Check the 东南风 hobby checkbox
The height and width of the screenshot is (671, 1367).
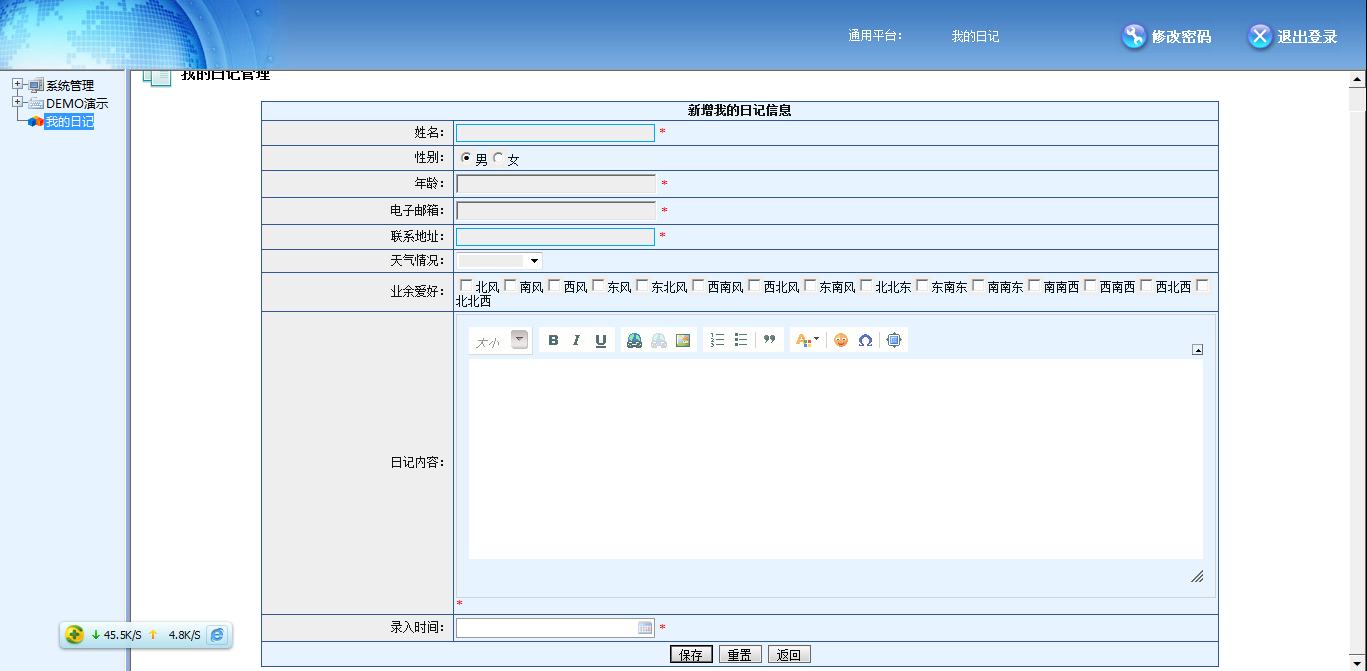pos(810,285)
